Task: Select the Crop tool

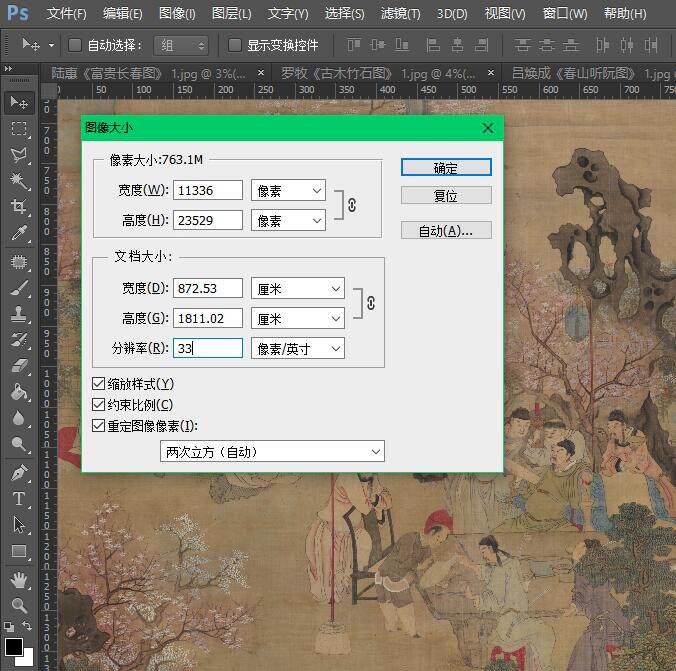Action: pos(19,207)
